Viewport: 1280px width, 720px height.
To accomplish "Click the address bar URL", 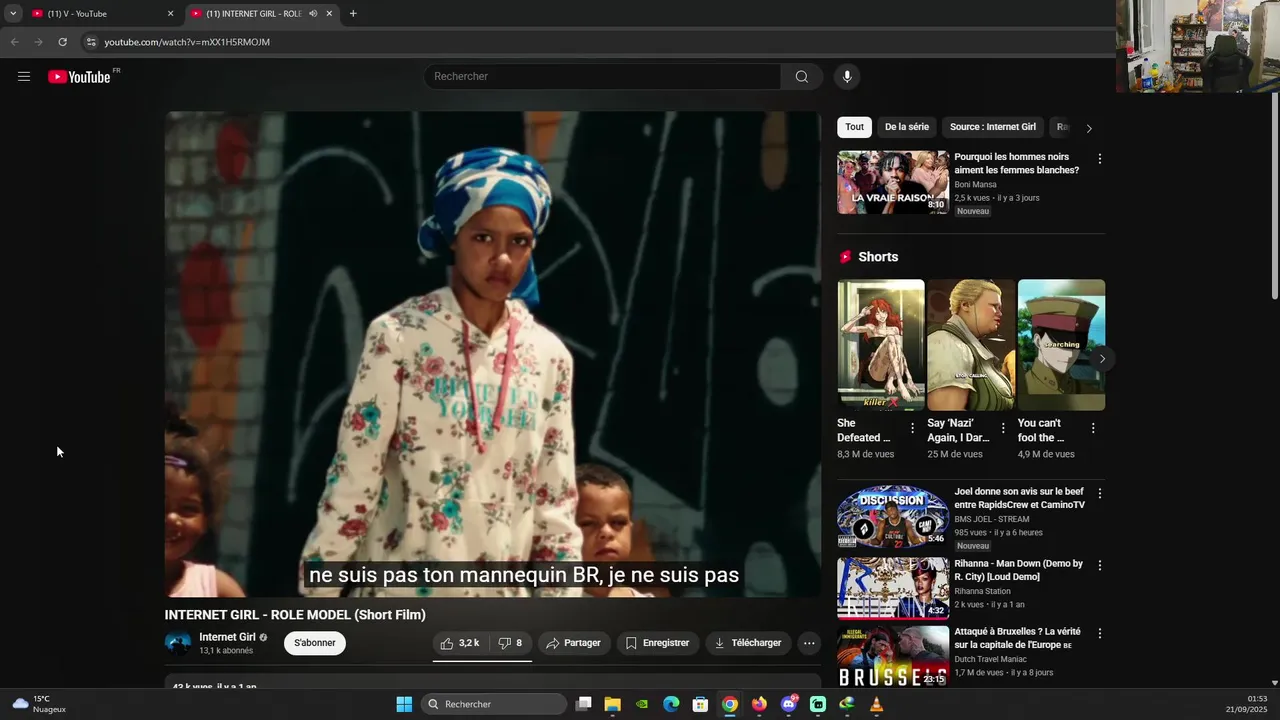I will coord(187,42).
